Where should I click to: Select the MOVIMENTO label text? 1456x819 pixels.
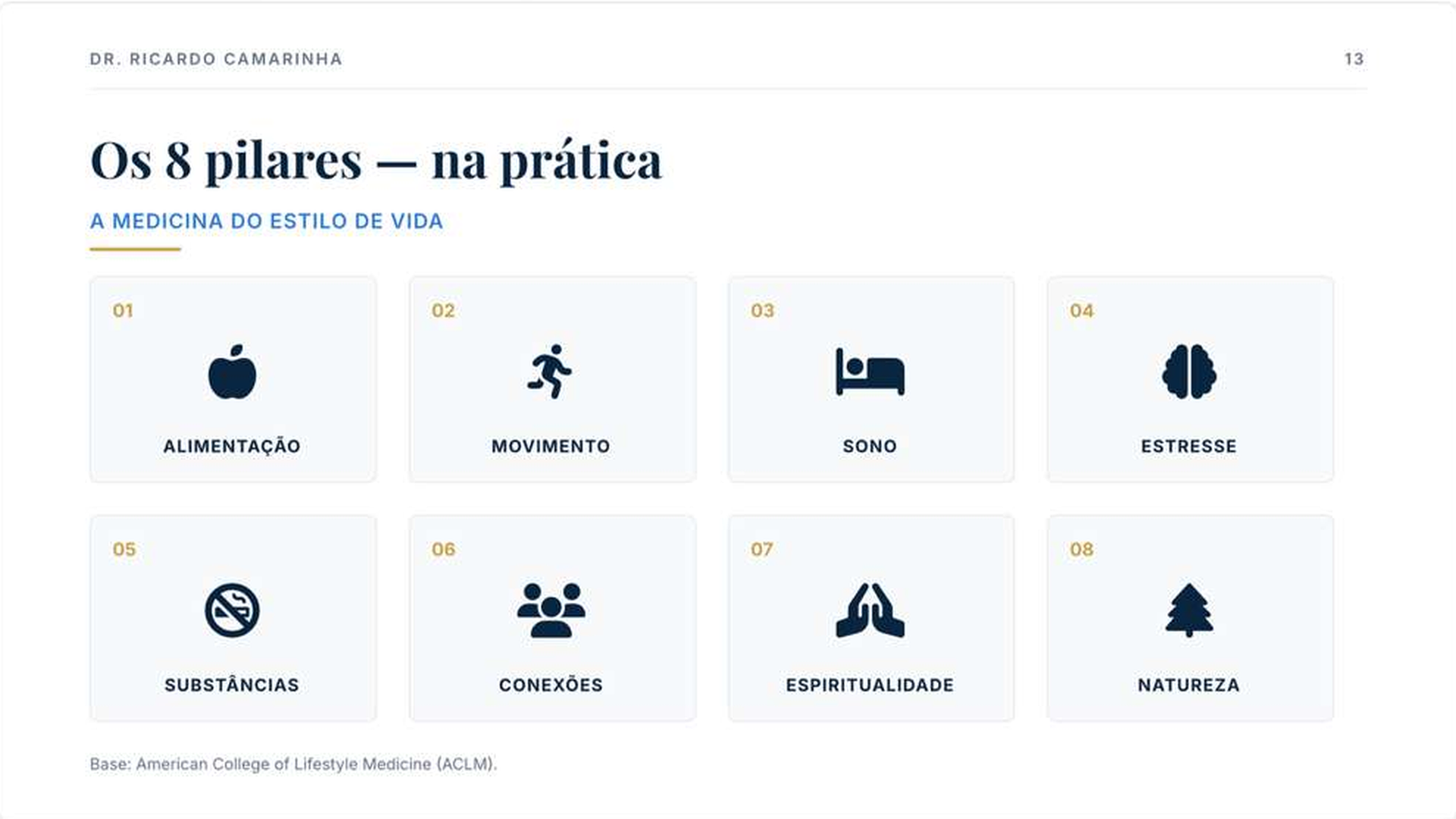(551, 446)
